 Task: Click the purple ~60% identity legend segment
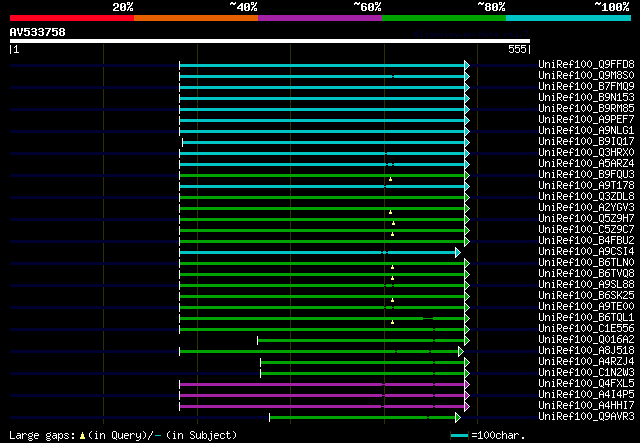tap(320, 18)
